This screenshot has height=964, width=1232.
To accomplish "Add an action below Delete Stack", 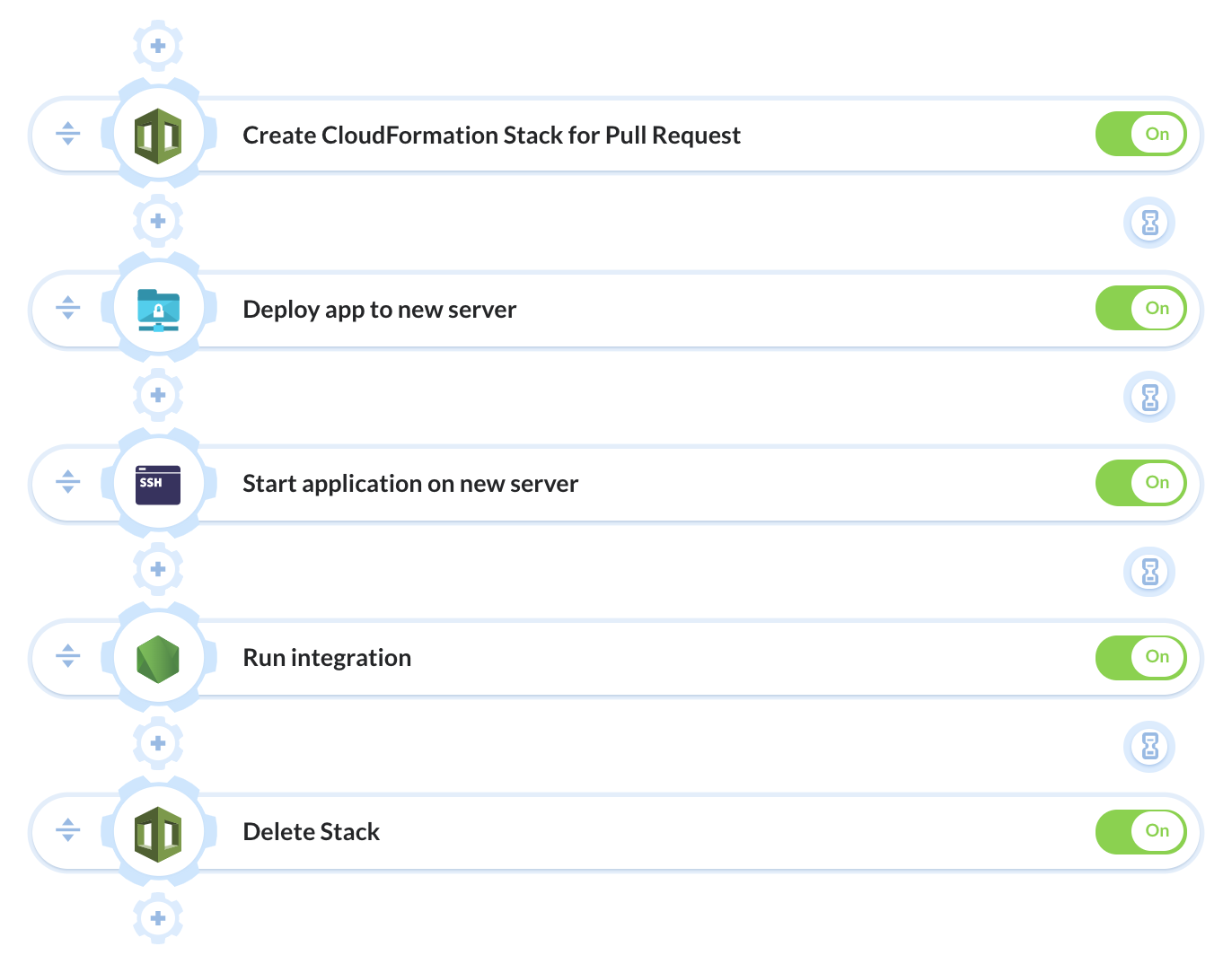I will 158,918.
